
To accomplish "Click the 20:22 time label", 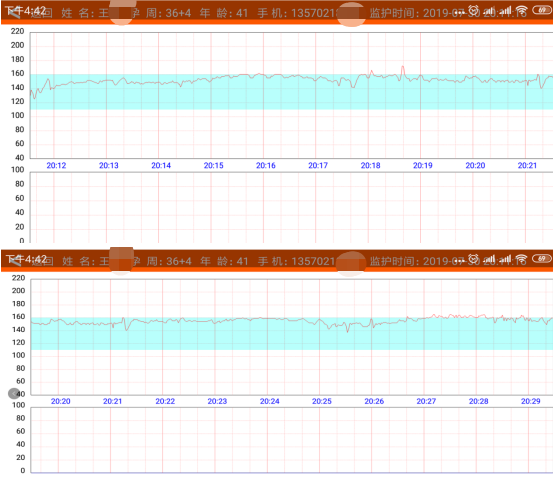I will 165,401.
